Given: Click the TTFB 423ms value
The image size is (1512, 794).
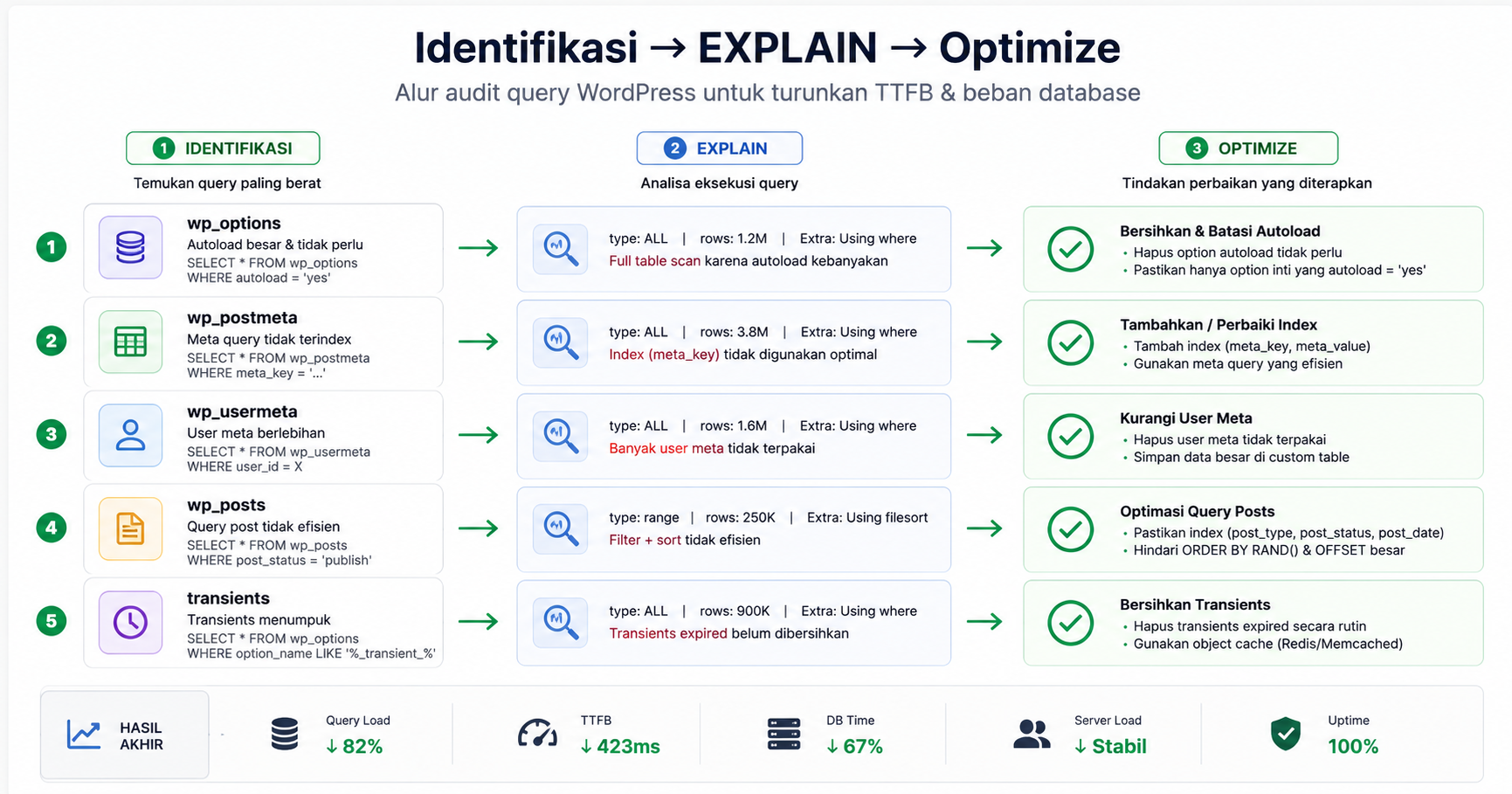Looking at the screenshot, I should [x=620, y=746].
